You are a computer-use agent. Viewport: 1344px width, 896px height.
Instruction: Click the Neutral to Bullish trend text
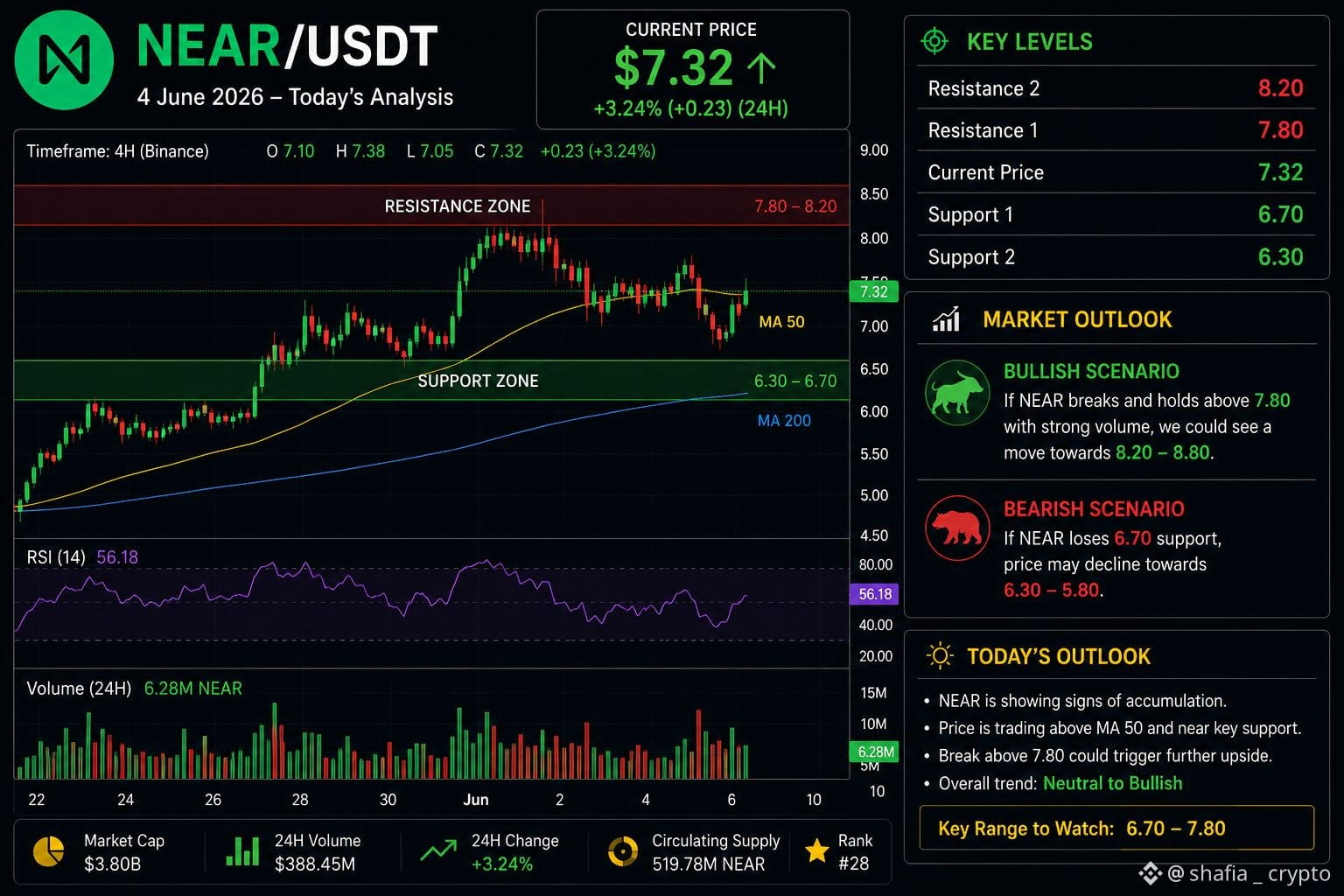coord(1112,783)
